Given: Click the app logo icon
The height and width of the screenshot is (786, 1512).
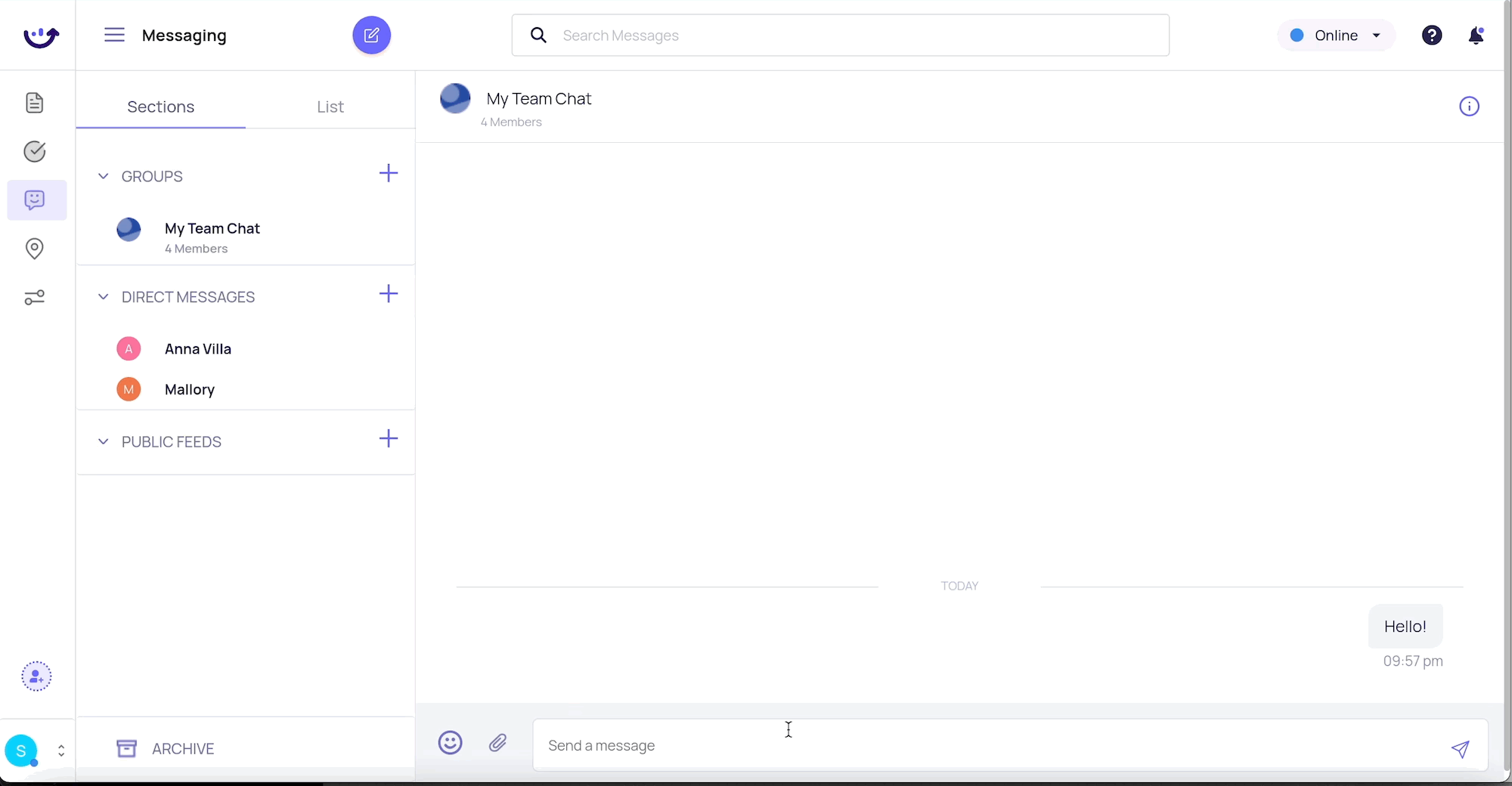Looking at the screenshot, I should pos(41,36).
